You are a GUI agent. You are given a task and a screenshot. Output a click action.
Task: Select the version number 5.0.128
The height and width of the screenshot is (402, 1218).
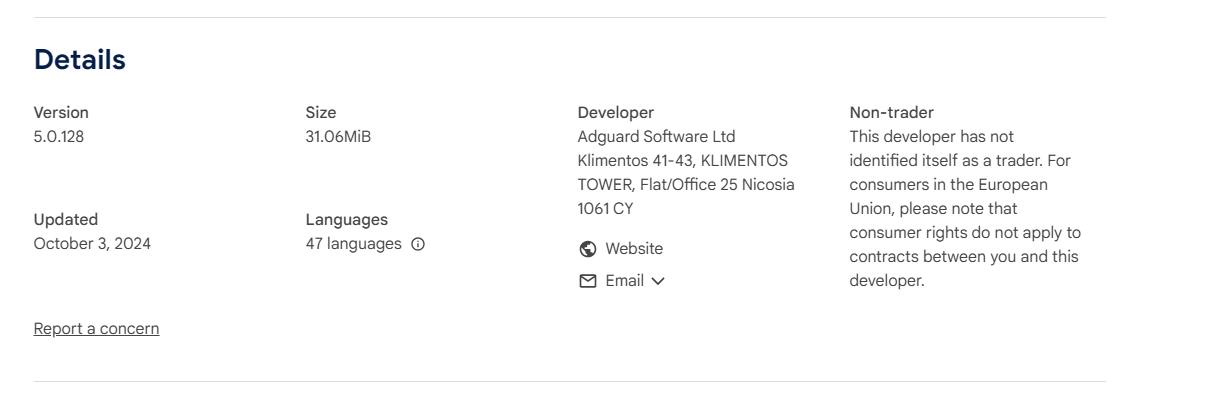click(59, 137)
